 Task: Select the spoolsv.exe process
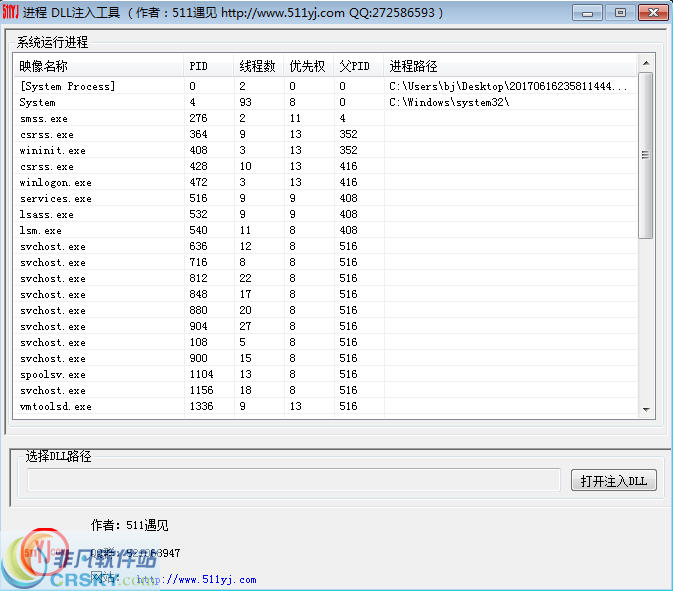[x=325, y=374]
